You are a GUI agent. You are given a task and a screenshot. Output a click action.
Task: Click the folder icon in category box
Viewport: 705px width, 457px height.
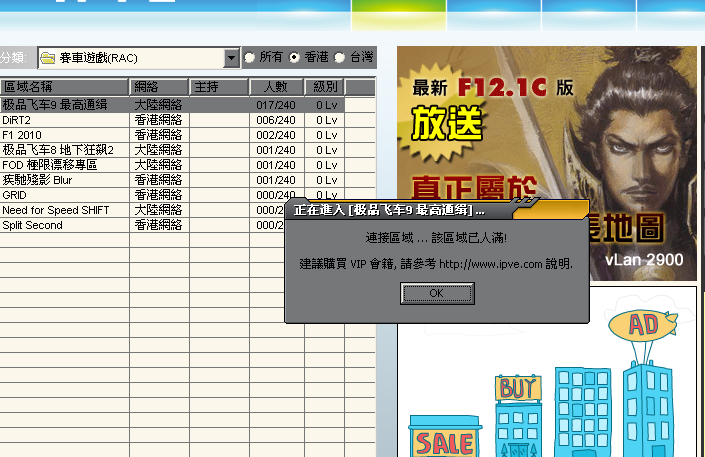[x=47, y=58]
